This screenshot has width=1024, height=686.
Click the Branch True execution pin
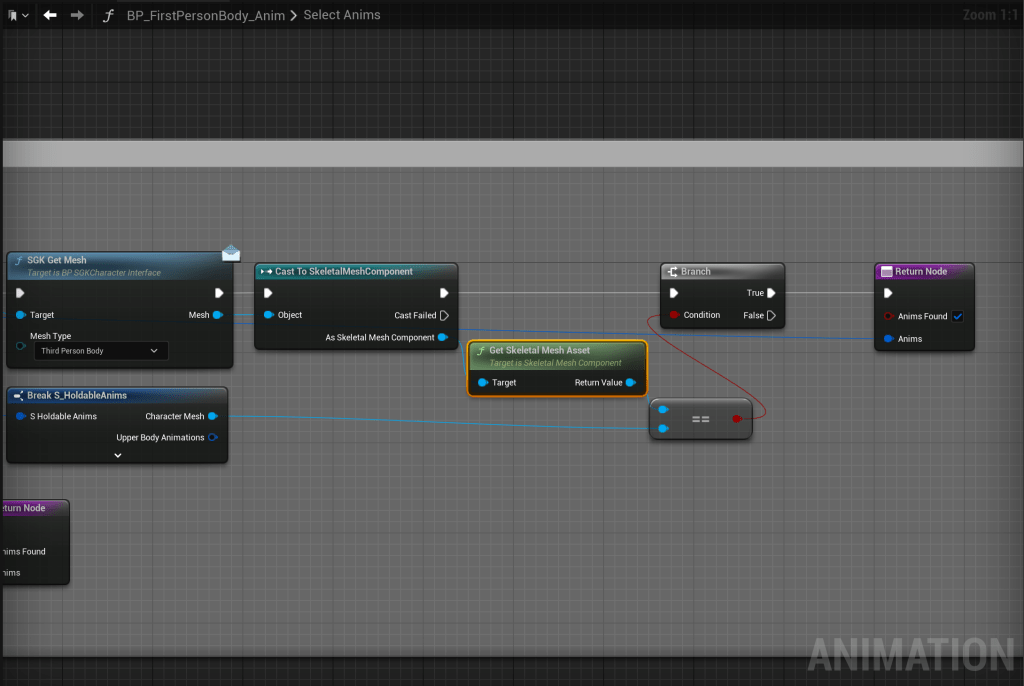(771, 293)
